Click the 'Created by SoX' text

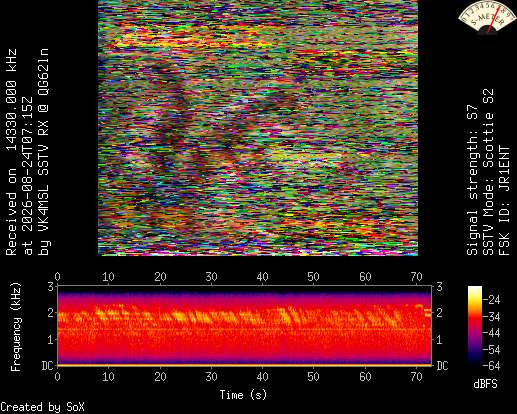(42, 407)
